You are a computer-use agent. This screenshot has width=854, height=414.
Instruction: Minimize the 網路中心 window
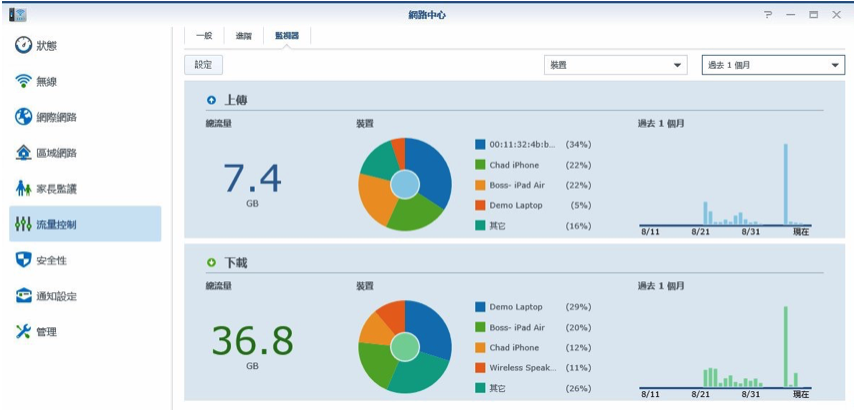(791, 15)
